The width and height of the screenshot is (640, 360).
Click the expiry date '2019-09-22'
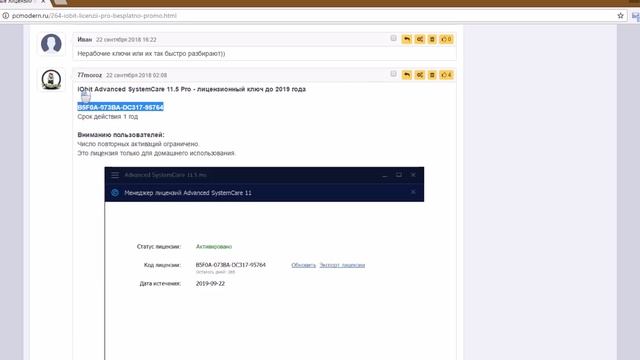coord(210,284)
